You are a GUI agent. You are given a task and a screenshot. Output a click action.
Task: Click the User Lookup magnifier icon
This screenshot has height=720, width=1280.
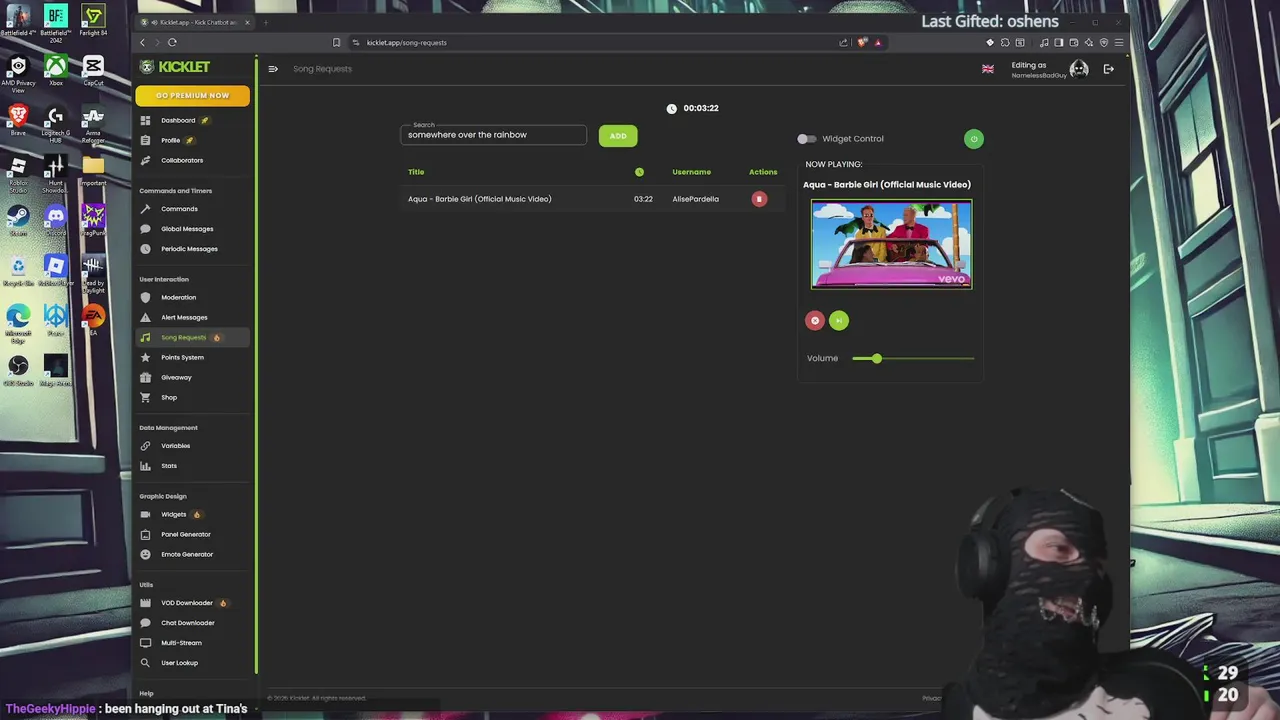click(x=145, y=663)
